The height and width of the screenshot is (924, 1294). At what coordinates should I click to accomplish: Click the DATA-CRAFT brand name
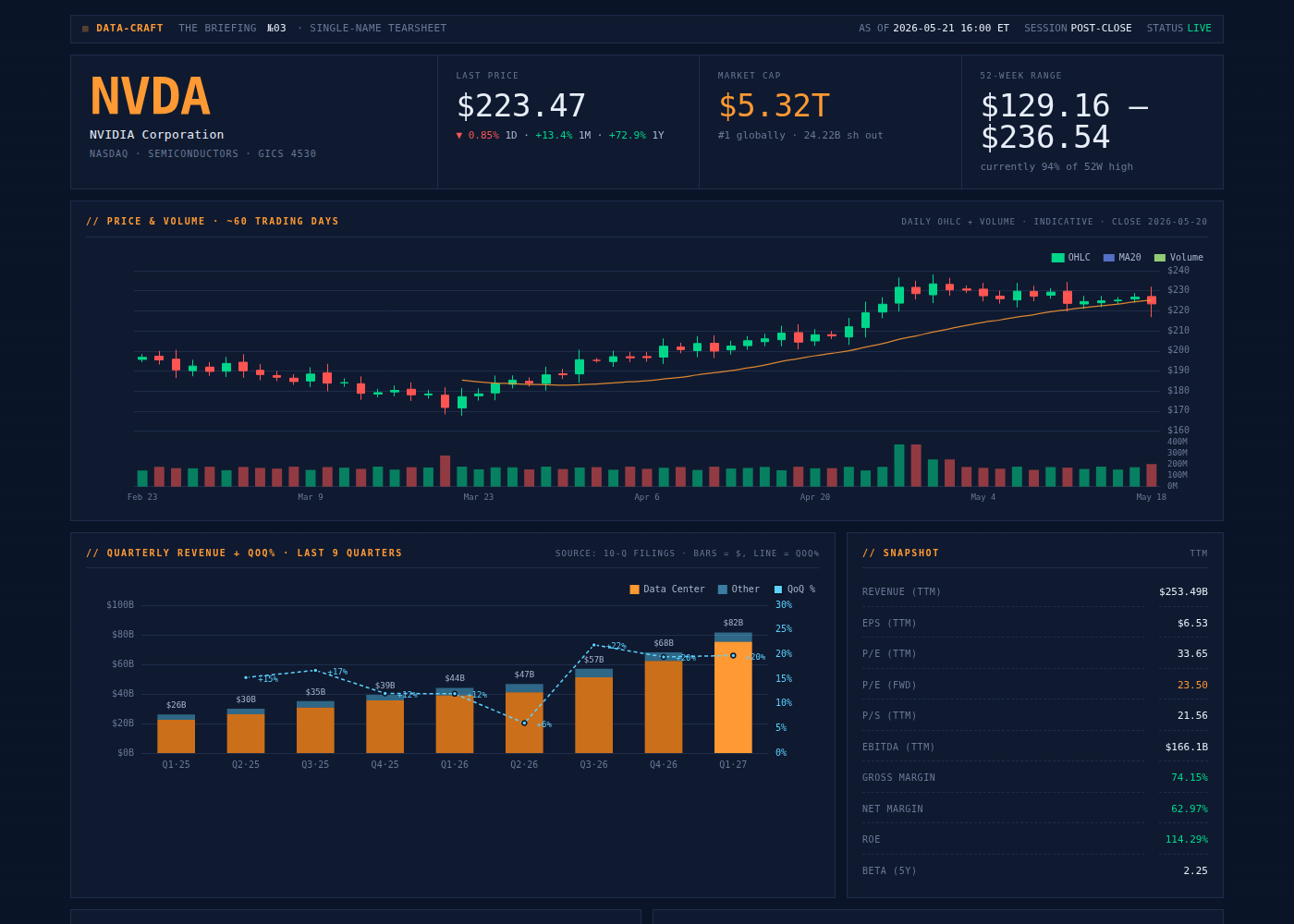[129, 29]
